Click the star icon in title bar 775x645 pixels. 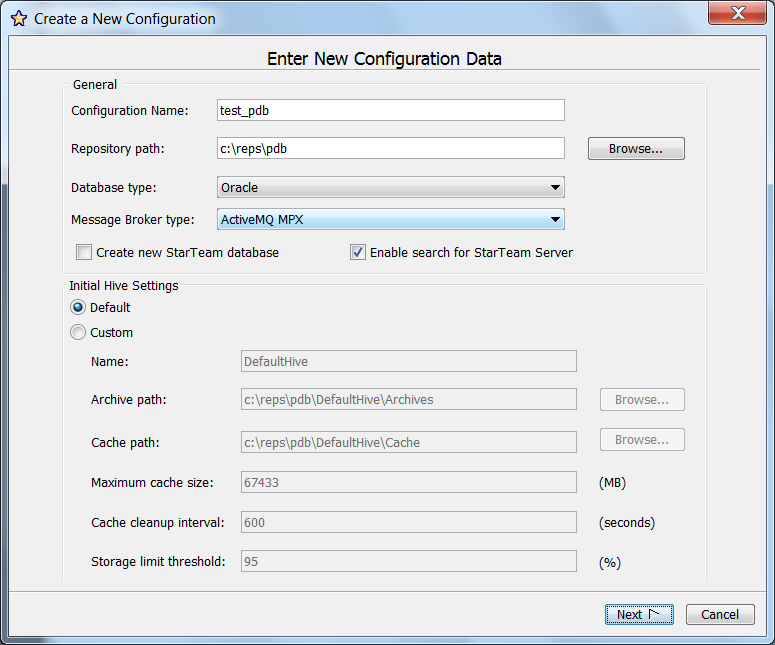(x=18, y=18)
